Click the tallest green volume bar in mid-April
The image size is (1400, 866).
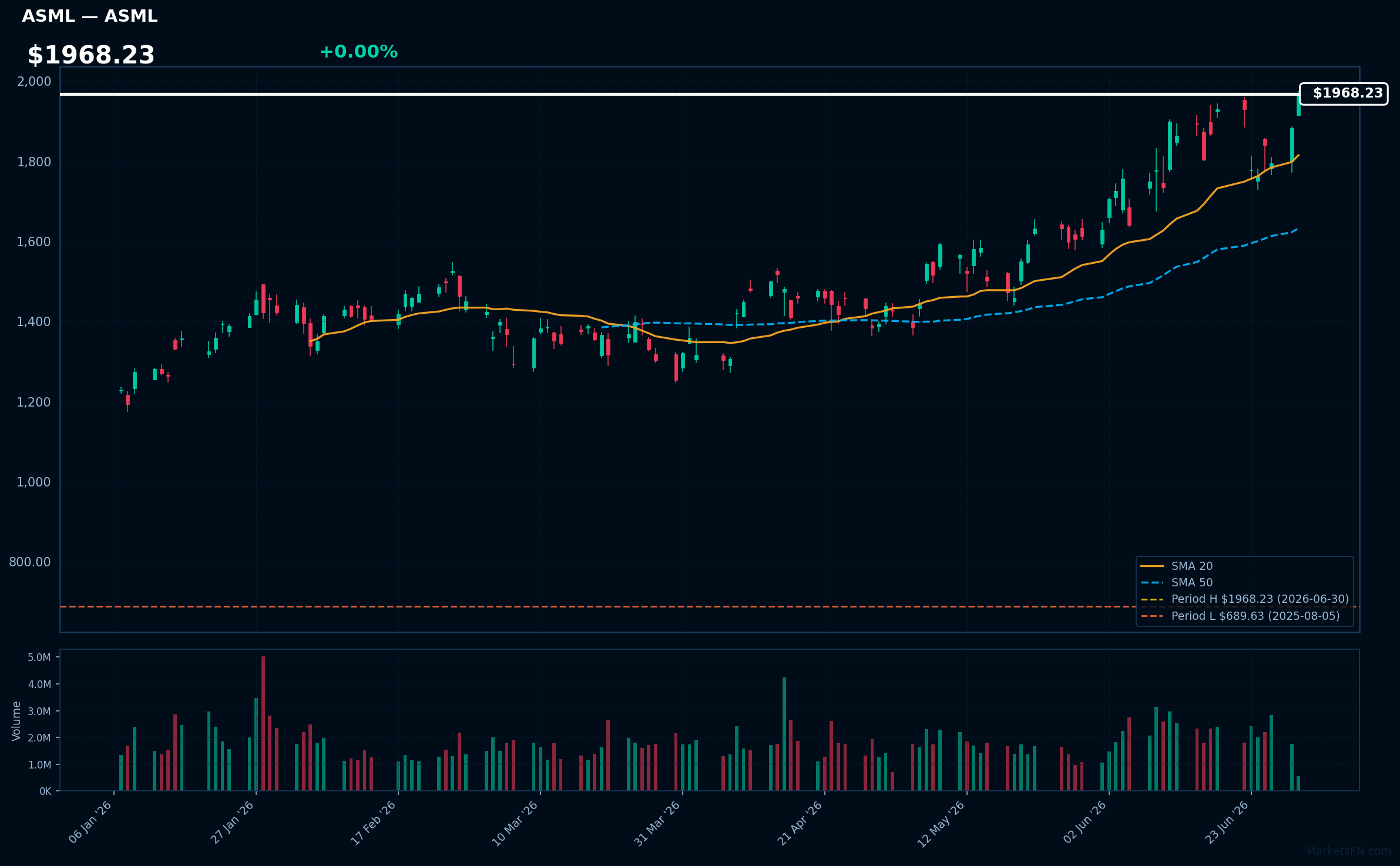(784, 734)
